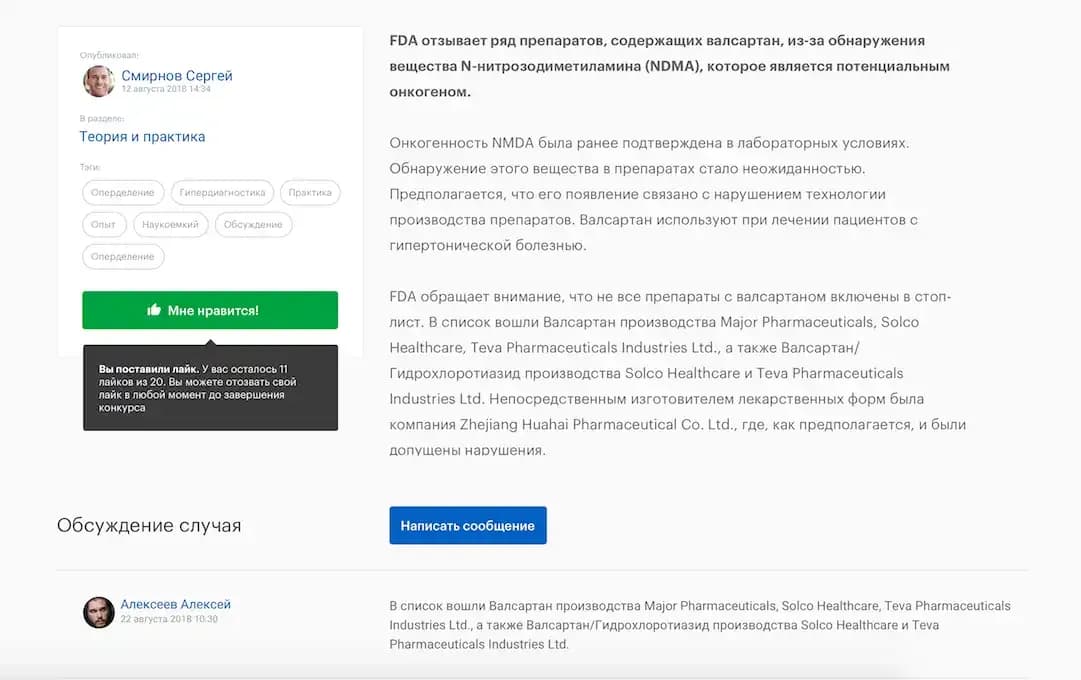Click Алексеев Алексей's commenter avatar
Viewport: 1081px width, 680px height.
pos(99,612)
